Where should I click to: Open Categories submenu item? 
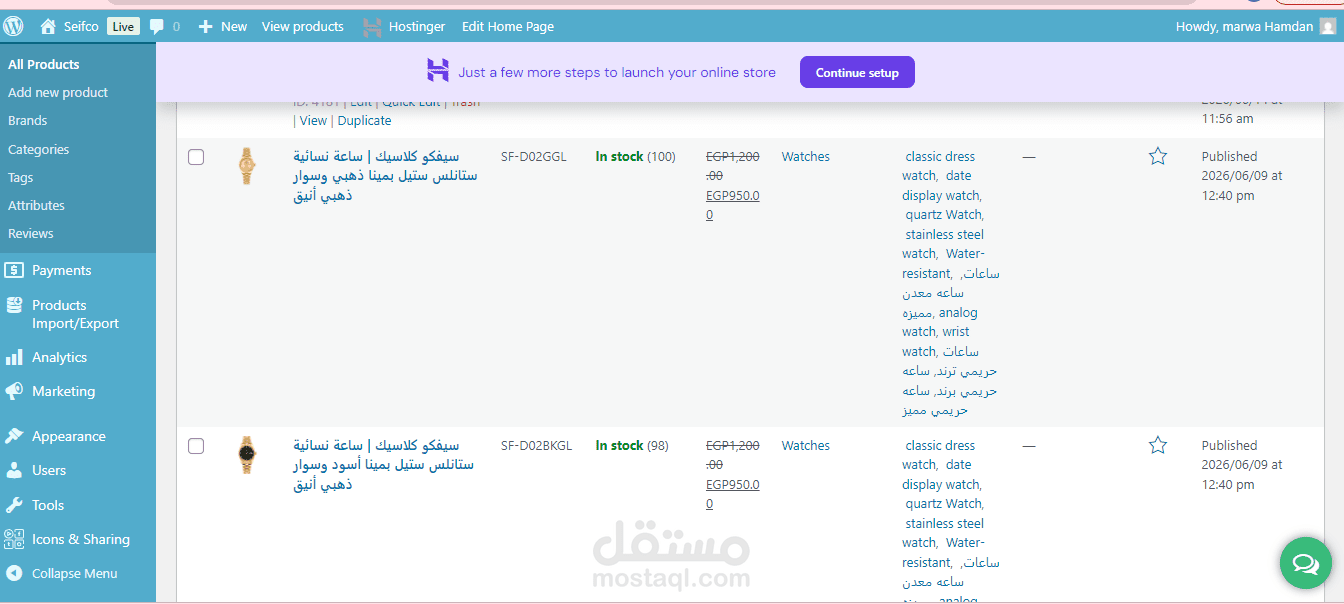(39, 149)
